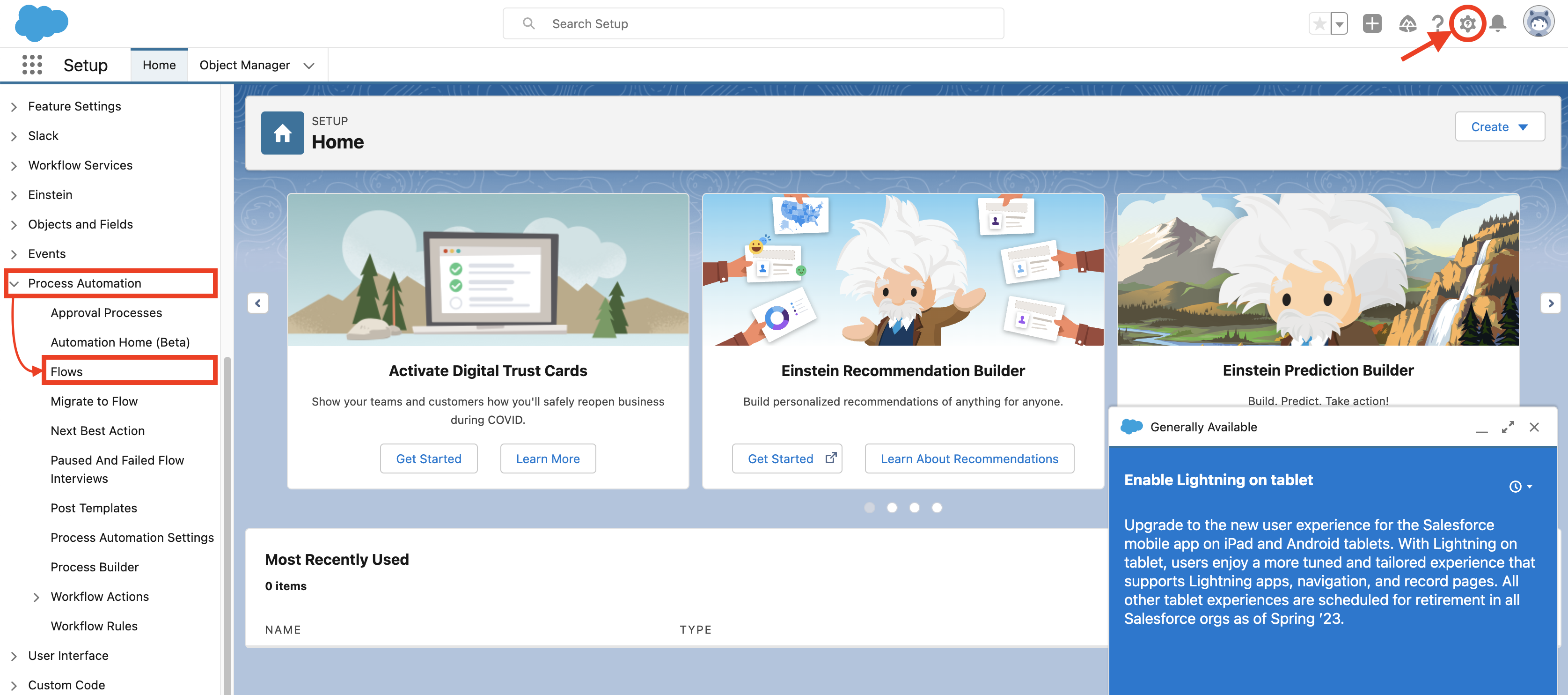
Task: Select the first carousel page dot
Action: [x=869, y=507]
